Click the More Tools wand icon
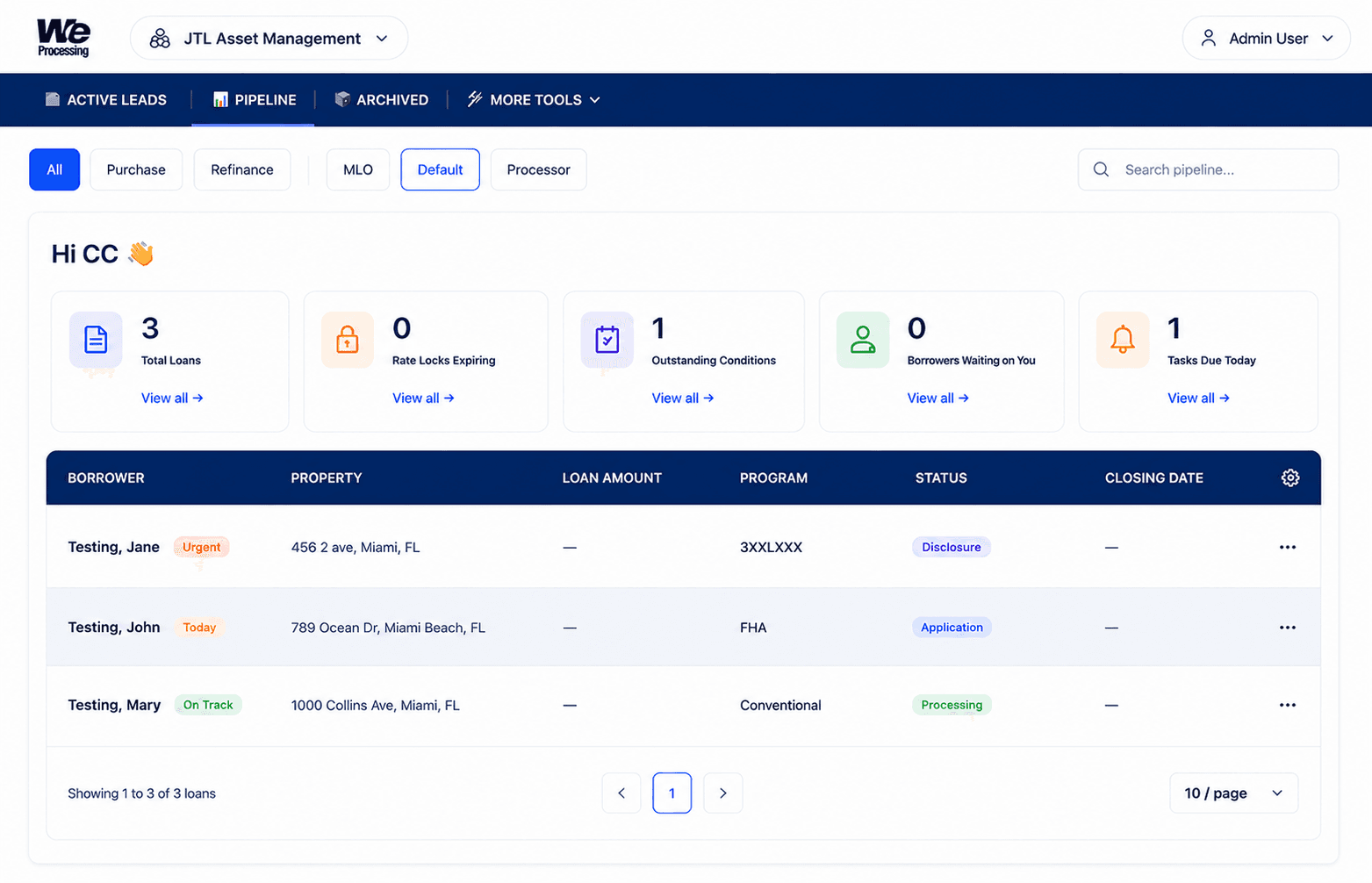Screen dimensions: 1372x883 (x=475, y=99)
